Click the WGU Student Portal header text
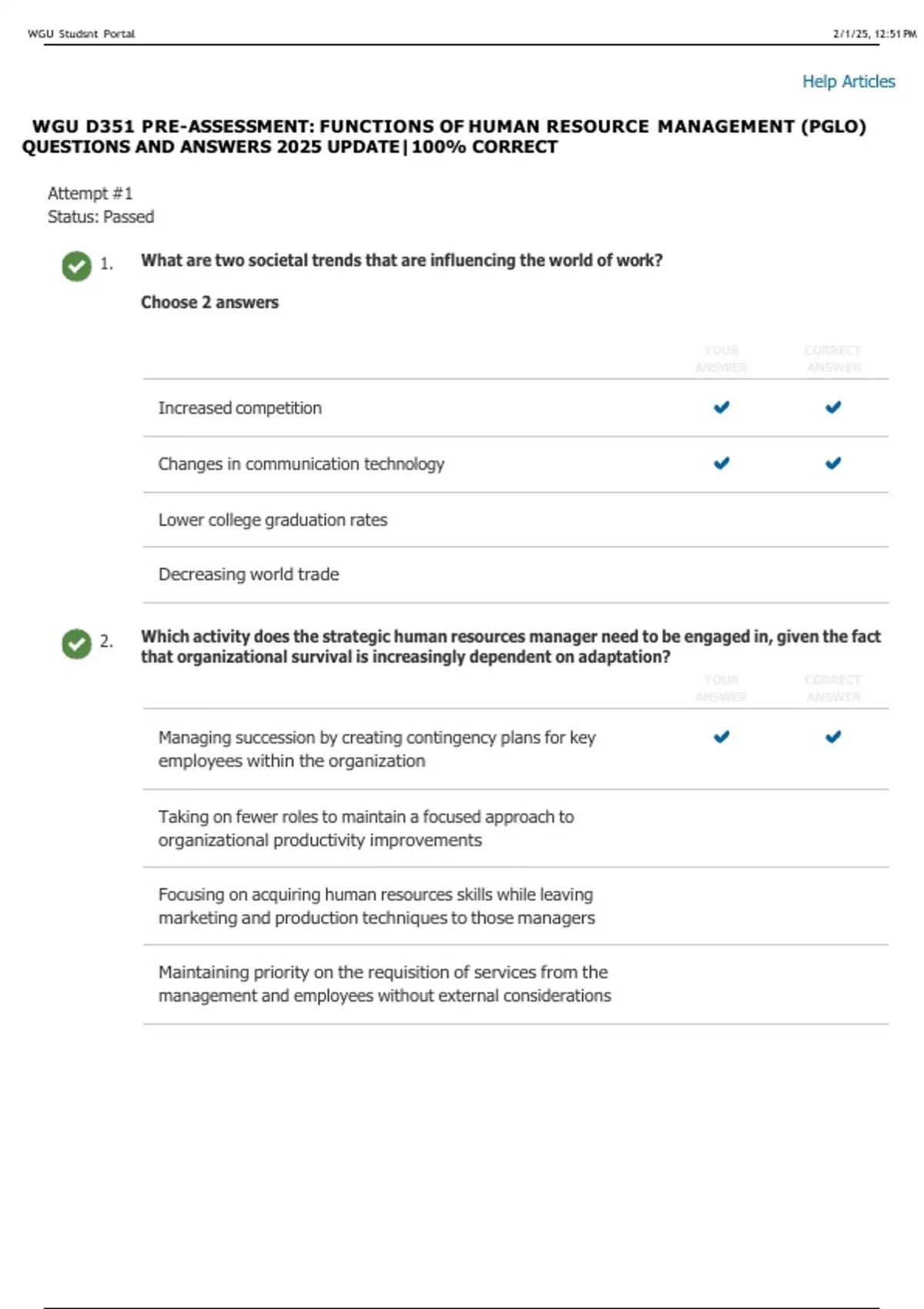 [81, 34]
